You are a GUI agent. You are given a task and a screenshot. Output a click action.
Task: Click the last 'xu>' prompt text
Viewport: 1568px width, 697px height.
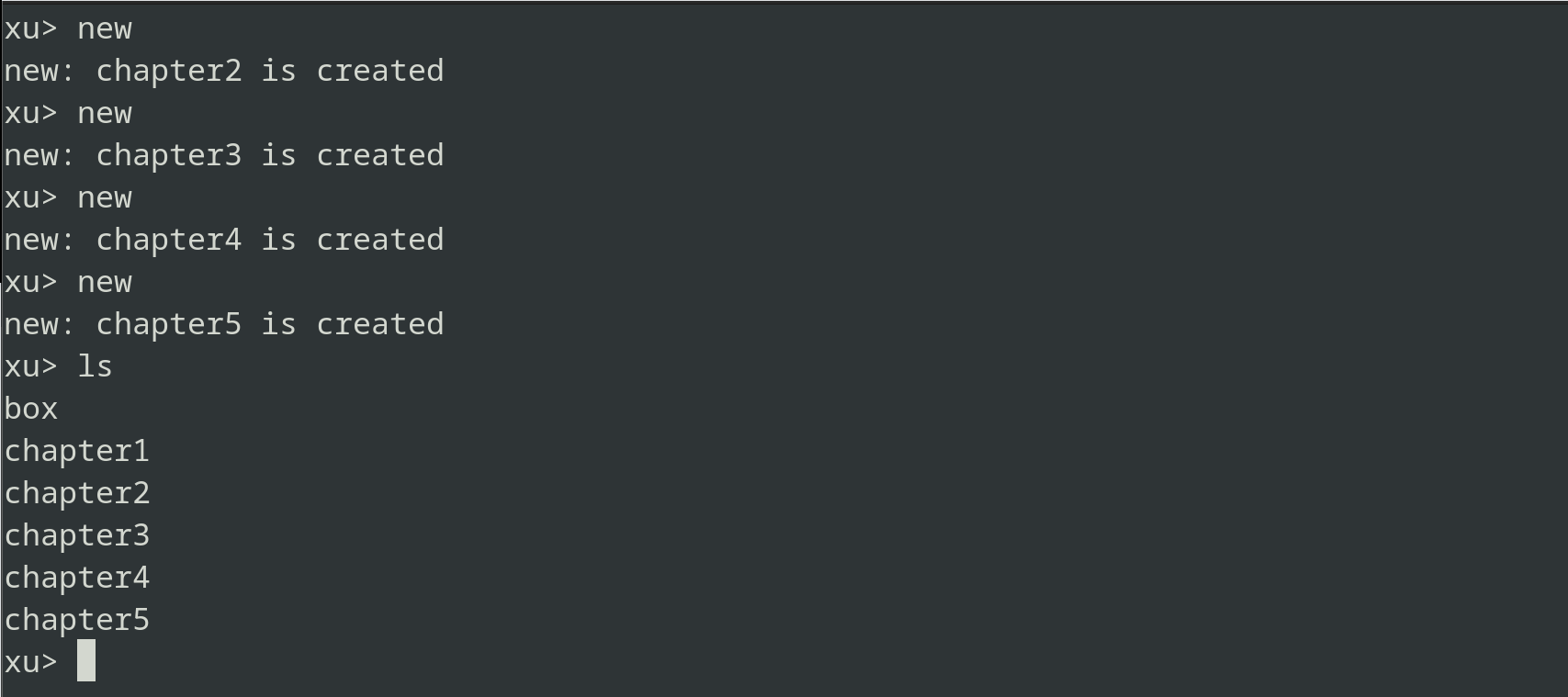click(31, 662)
